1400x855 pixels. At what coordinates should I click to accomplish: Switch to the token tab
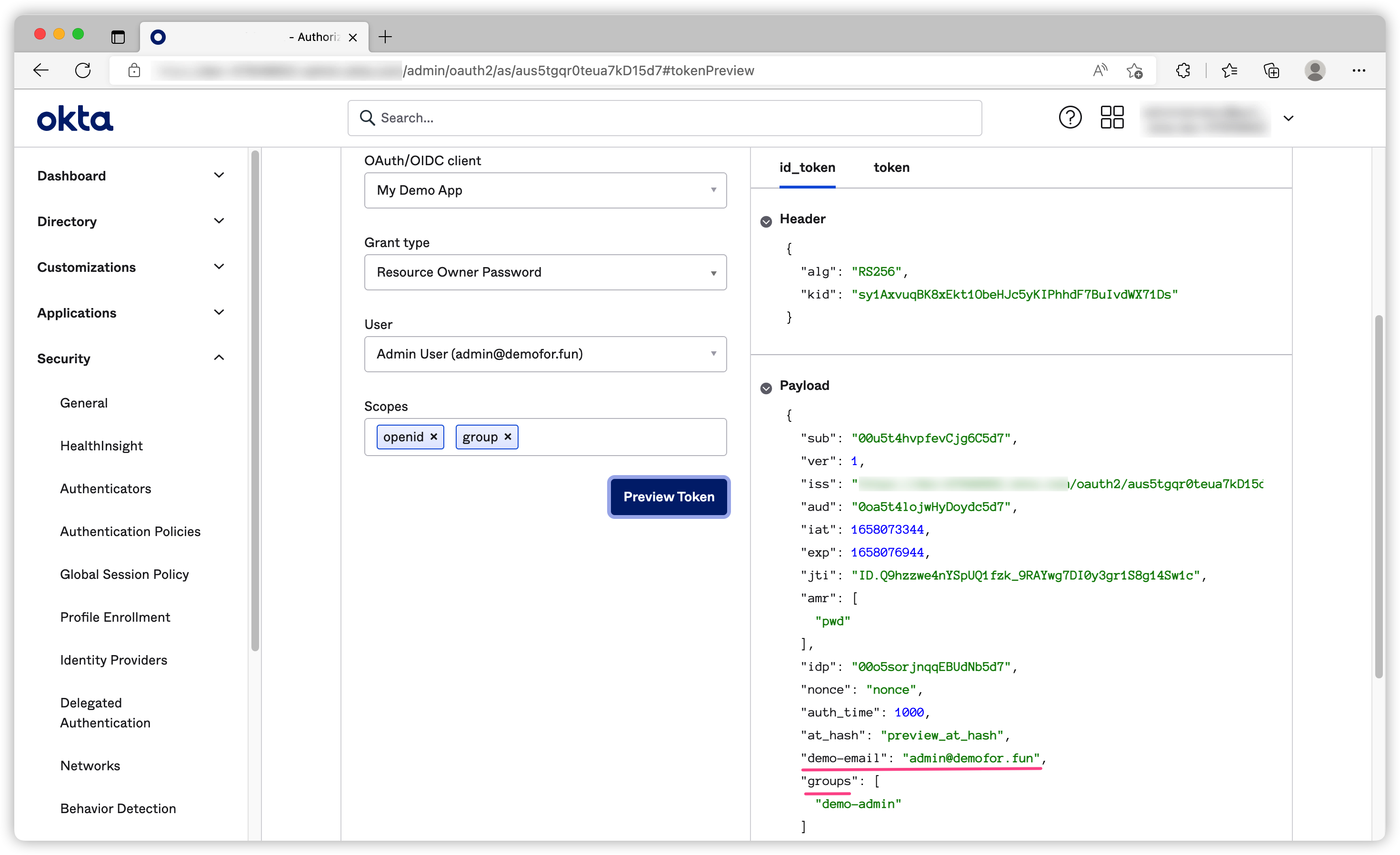[x=891, y=168]
